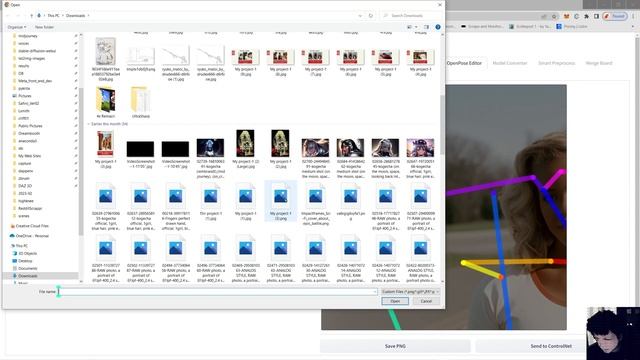Click the Downloads breadcrumb in the address bar
Screen dimensions: 640x360
(x=76, y=16)
